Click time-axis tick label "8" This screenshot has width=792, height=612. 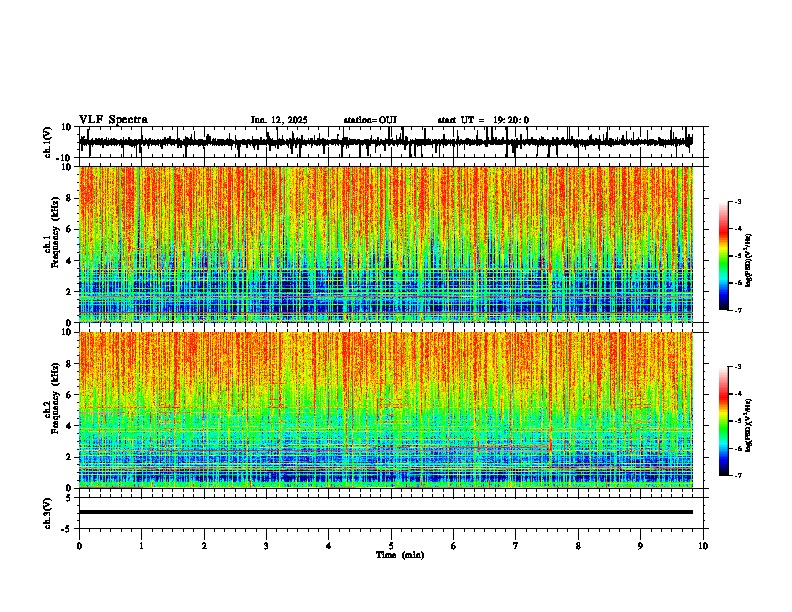click(578, 546)
